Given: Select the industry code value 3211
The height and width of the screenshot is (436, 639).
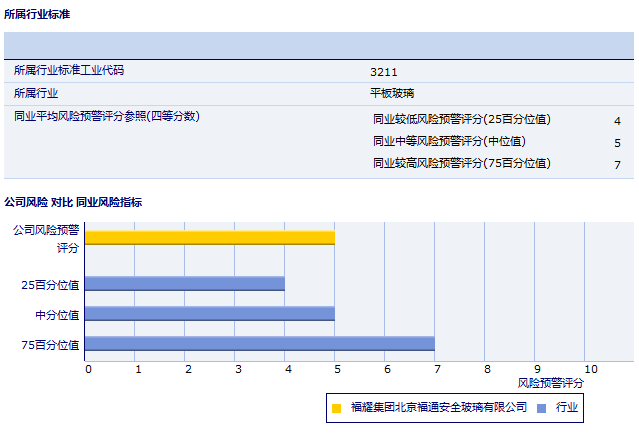Looking at the screenshot, I should coord(384,71).
